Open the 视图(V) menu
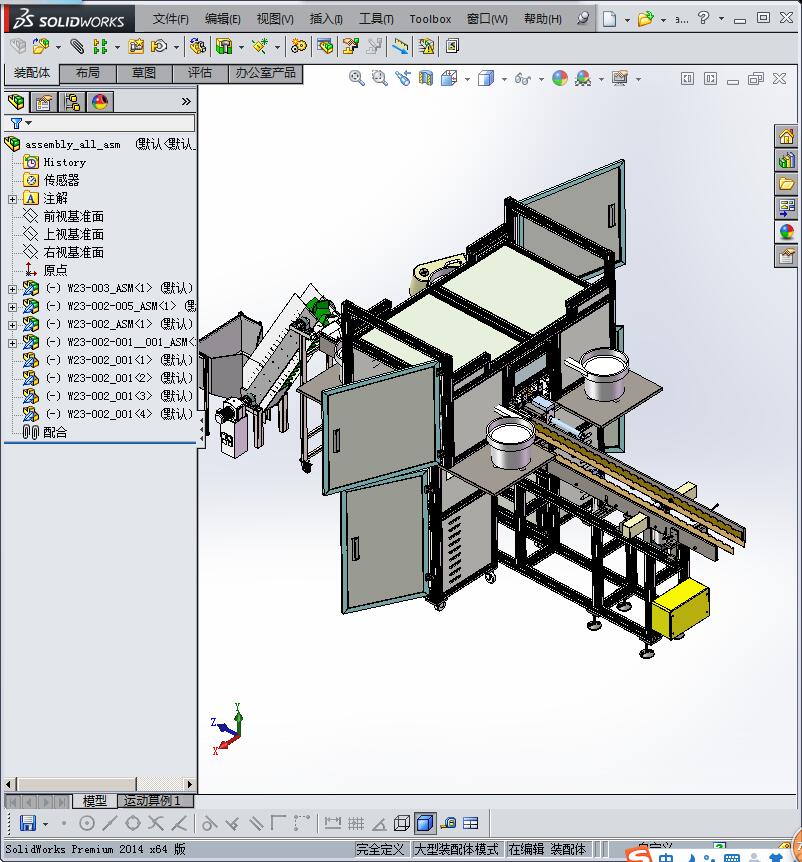The height and width of the screenshot is (862, 802). (275, 19)
